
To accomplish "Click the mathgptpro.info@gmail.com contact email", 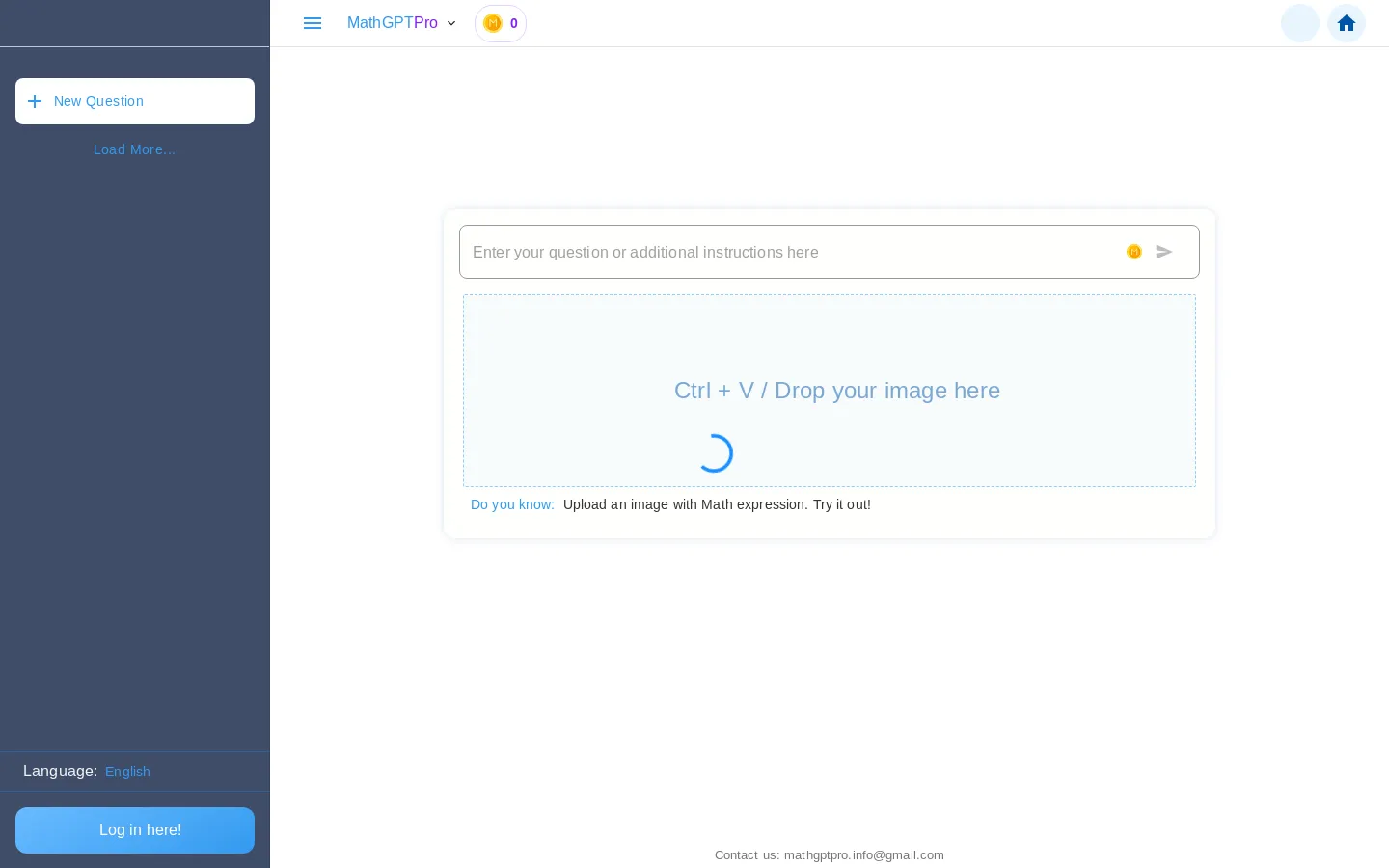I will [864, 855].
